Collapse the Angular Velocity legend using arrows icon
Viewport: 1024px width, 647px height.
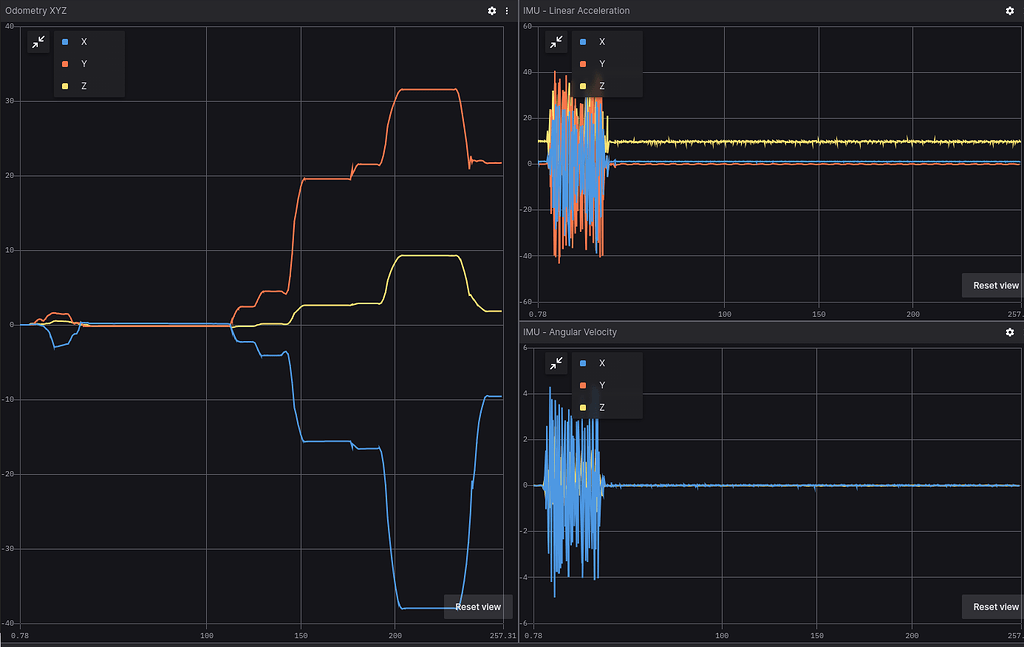tap(556, 363)
